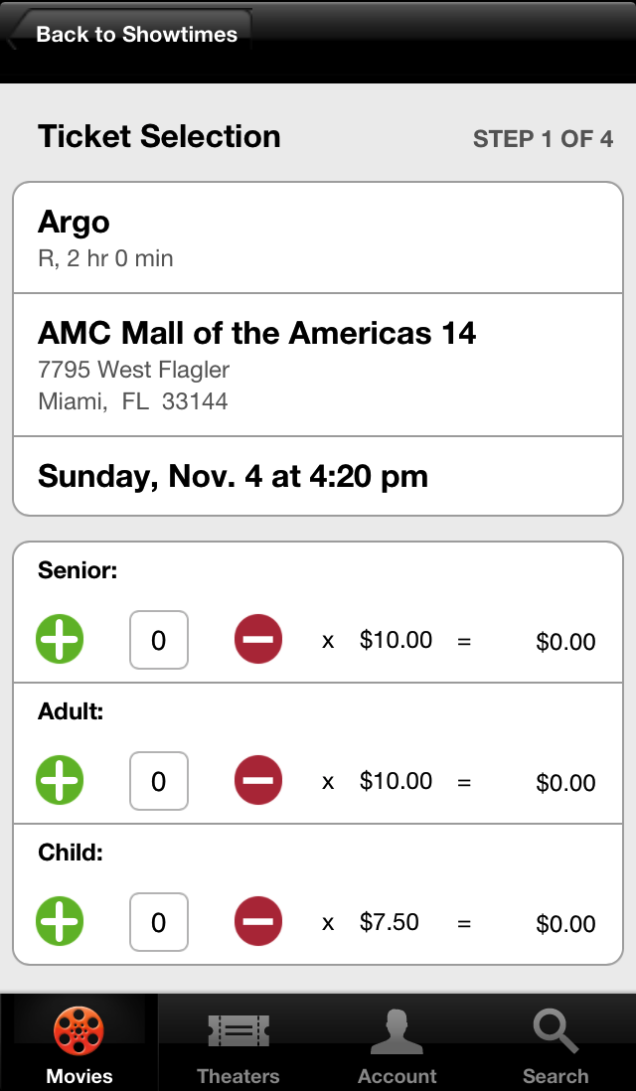Increase Adult ticket count with plus icon
The width and height of the screenshot is (636, 1091).
click(60, 780)
